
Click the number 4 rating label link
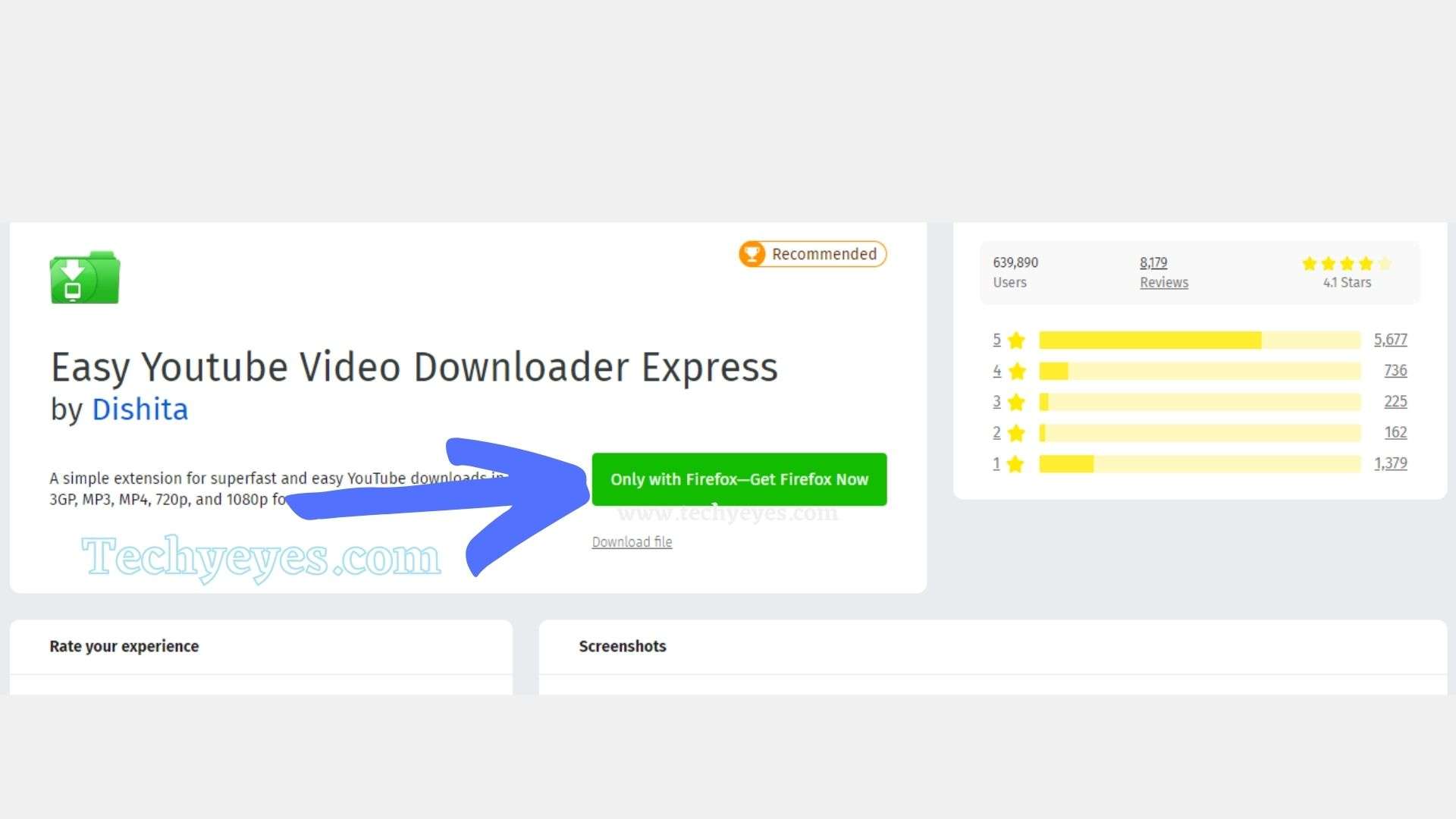[x=997, y=371]
